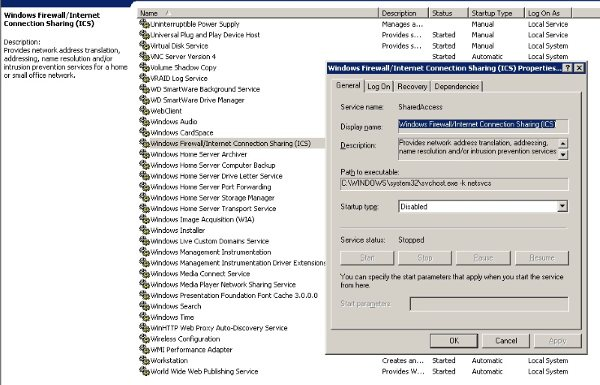
Task: Switch to the Dependencies tab
Action: coord(457,86)
